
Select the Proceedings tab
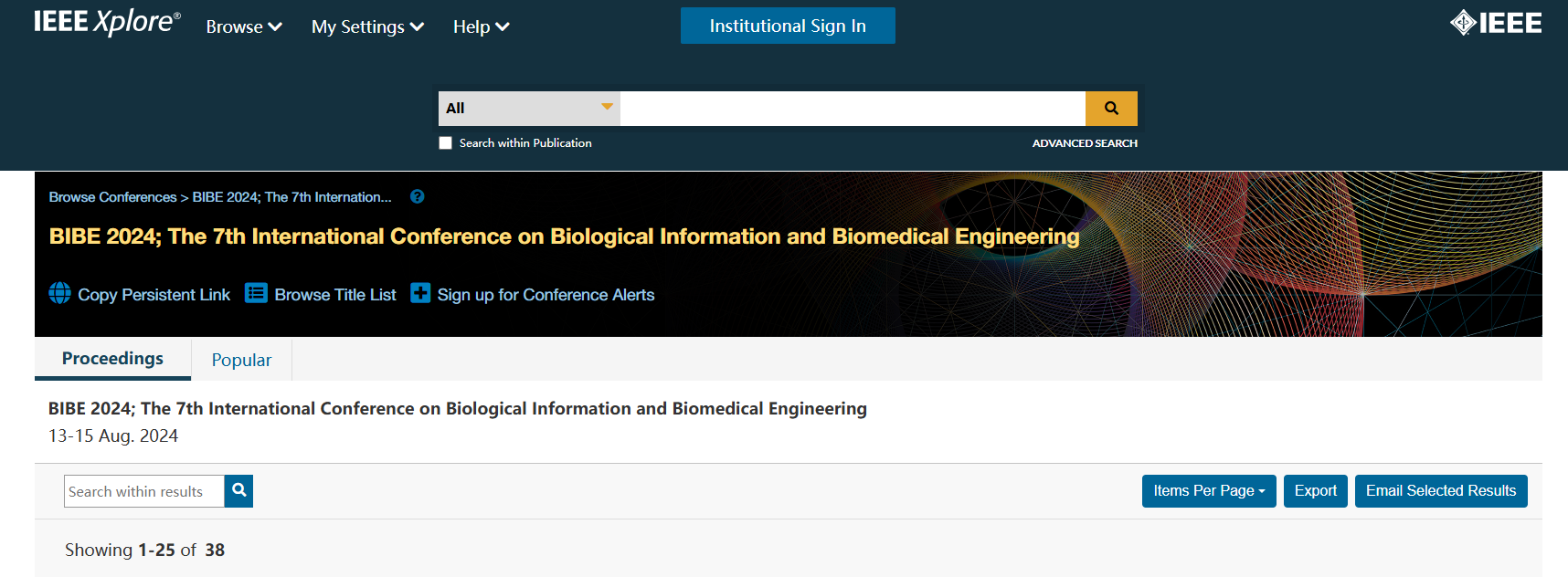click(x=112, y=359)
